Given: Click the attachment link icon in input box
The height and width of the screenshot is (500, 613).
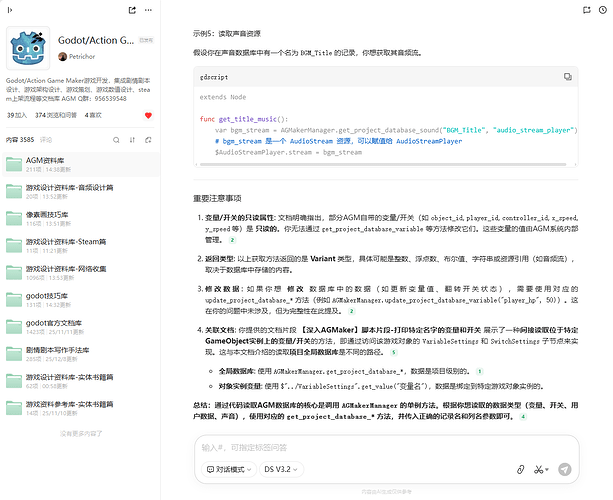Looking at the screenshot, I should tap(519, 468).
